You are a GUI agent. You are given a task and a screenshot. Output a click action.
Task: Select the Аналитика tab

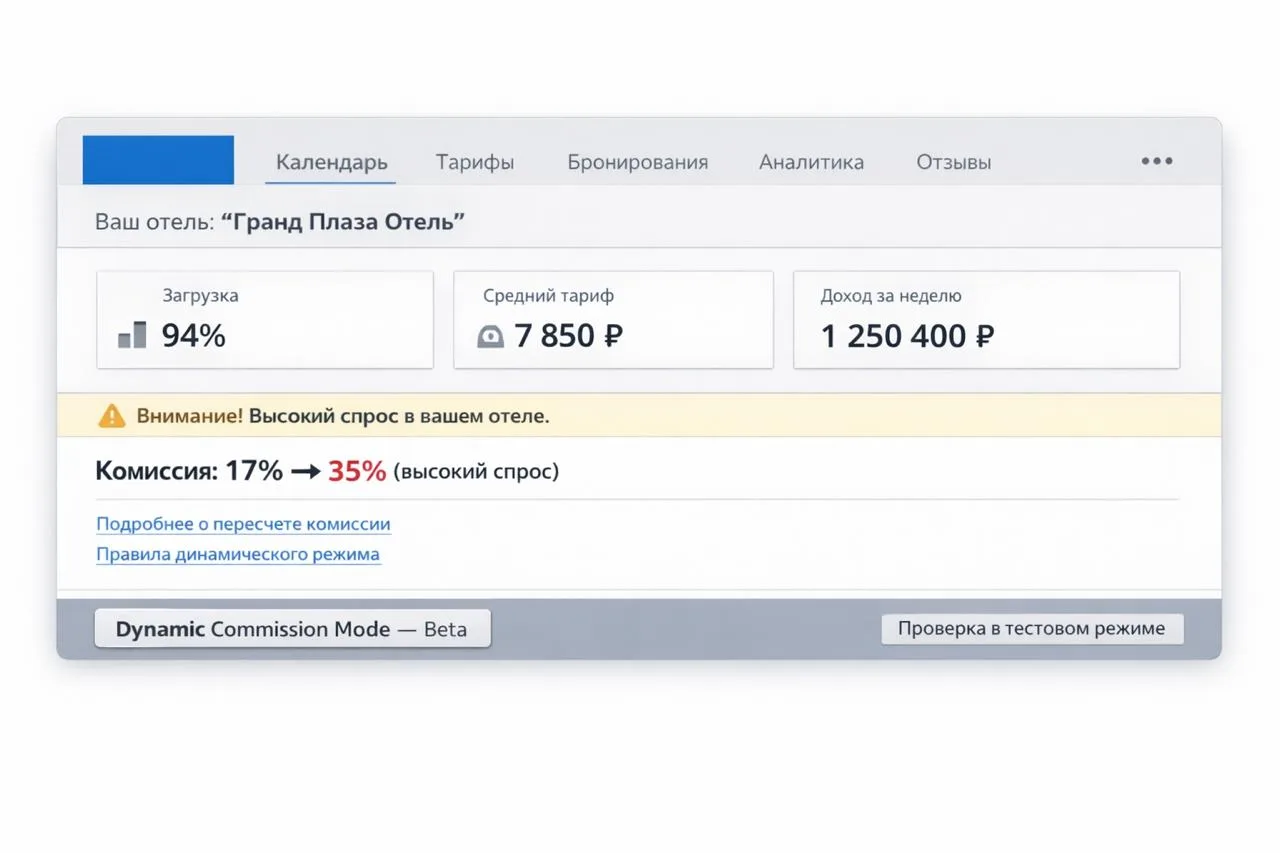(x=811, y=162)
